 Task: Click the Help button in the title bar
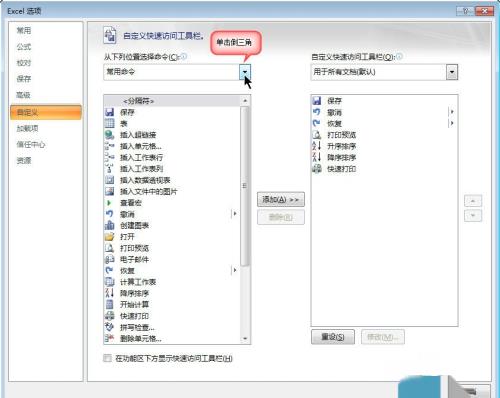(465, 11)
